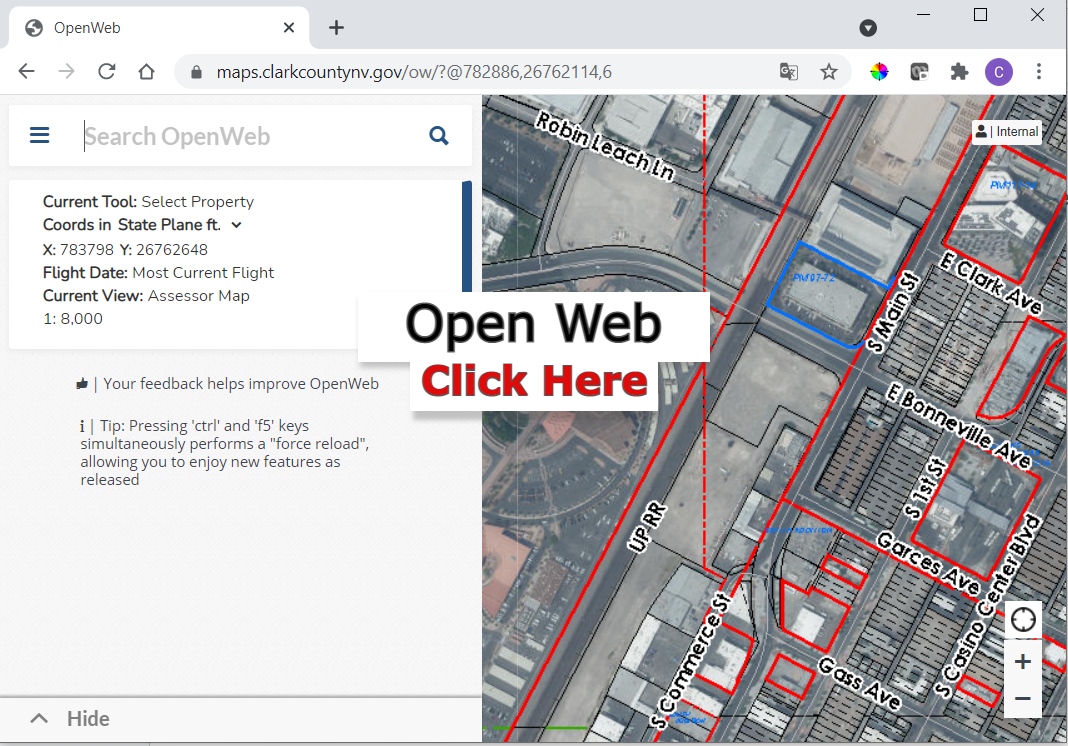The image size is (1068, 746).
Task: Go to the browser home page
Action: [x=146, y=72]
